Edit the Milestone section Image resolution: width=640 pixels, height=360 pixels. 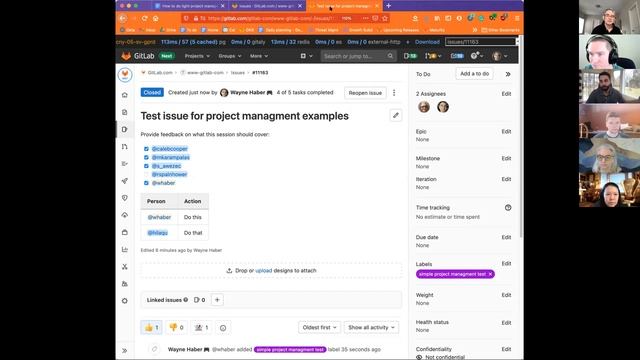coord(506,158)
